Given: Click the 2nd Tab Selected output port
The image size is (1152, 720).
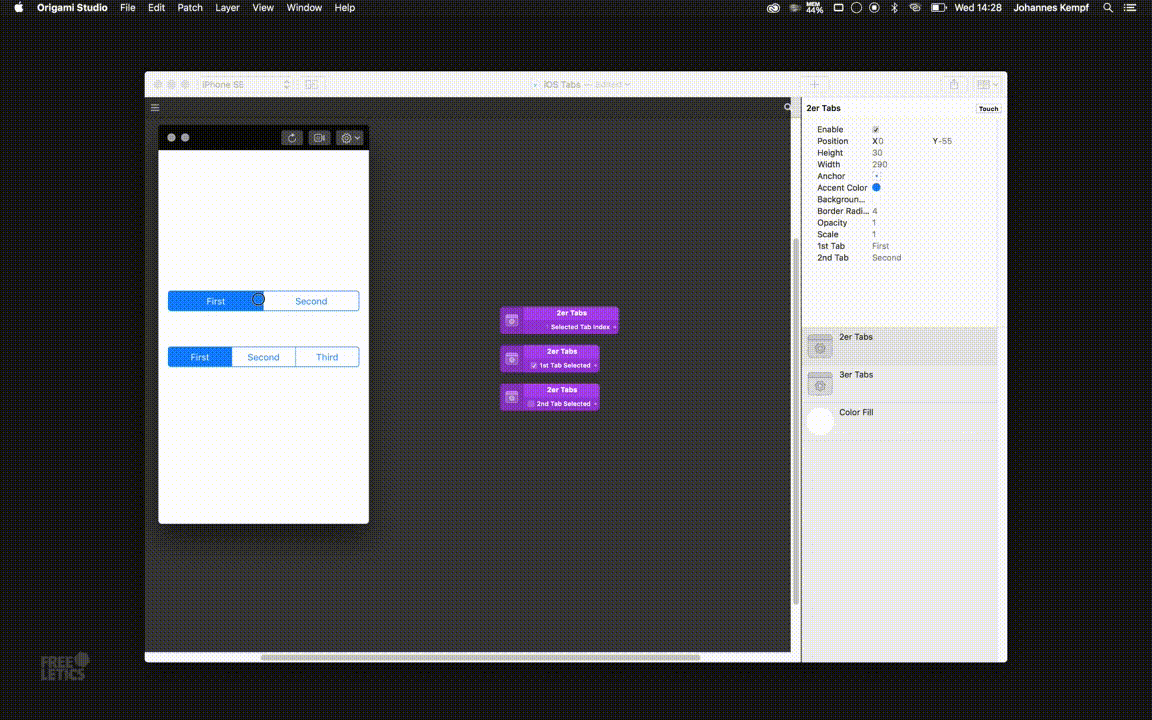Looking at the screenshot, I should [596, 403].
